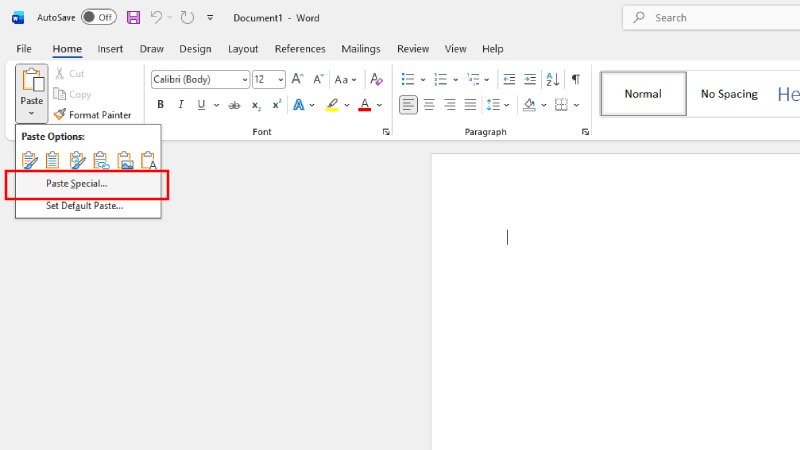Click the Picture paste option icon
The width and height of the screenshot is (800, 450).
coord(125,160)
